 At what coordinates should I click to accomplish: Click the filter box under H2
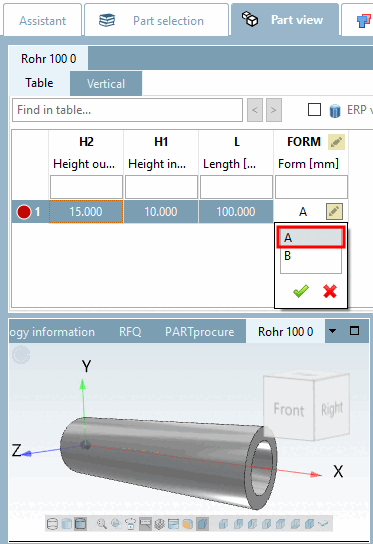(x=86, y=187)
